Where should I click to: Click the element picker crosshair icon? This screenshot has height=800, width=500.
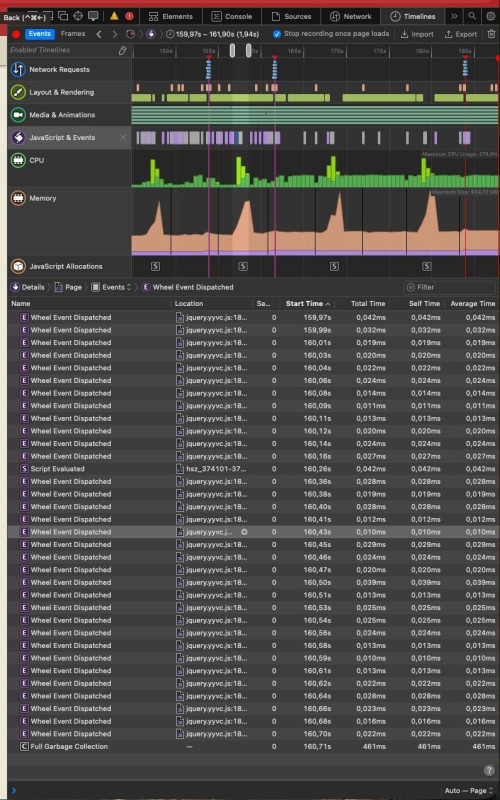coord(78,16)
